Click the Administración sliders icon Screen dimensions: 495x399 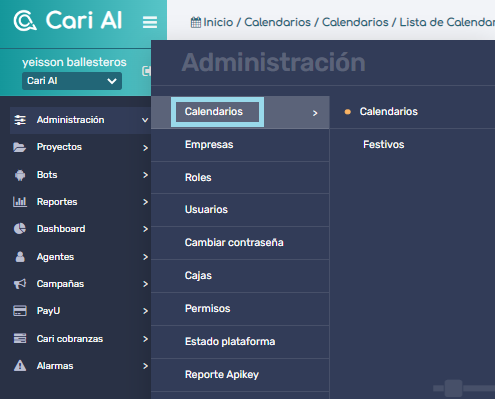pos(20,120)
